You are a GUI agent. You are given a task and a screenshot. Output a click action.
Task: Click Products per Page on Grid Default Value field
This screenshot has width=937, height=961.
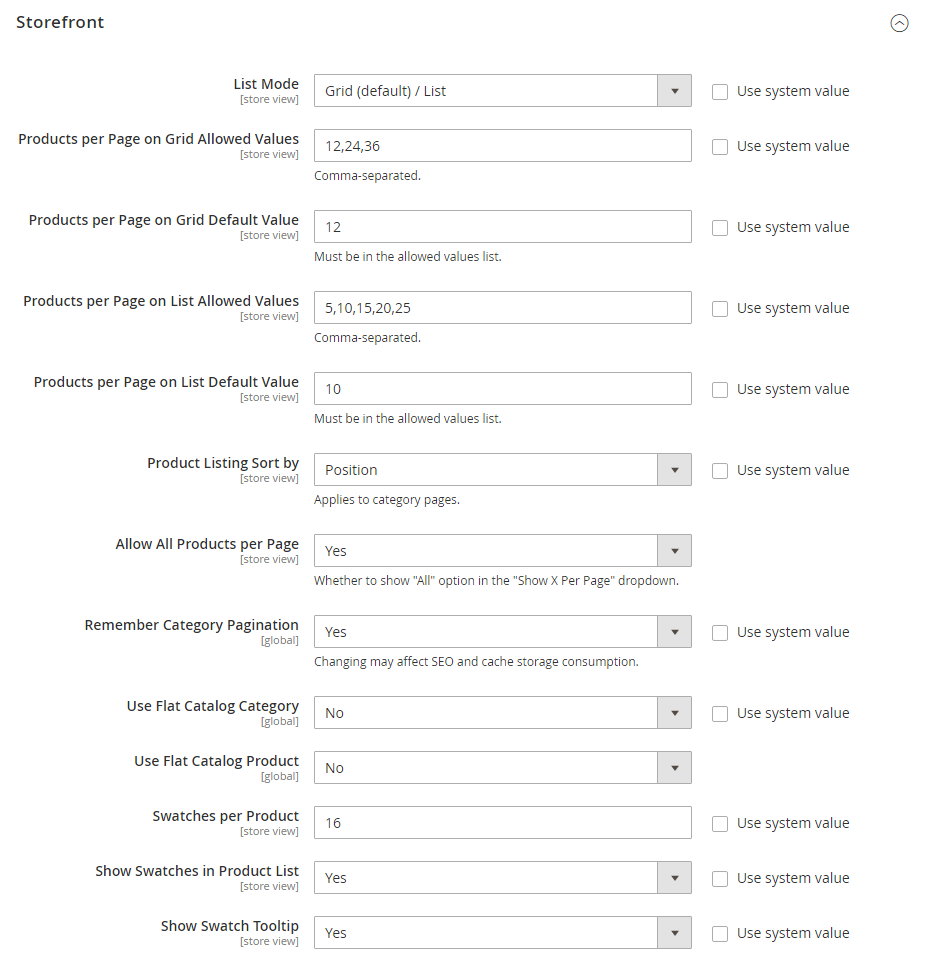[x=503, y=227]
